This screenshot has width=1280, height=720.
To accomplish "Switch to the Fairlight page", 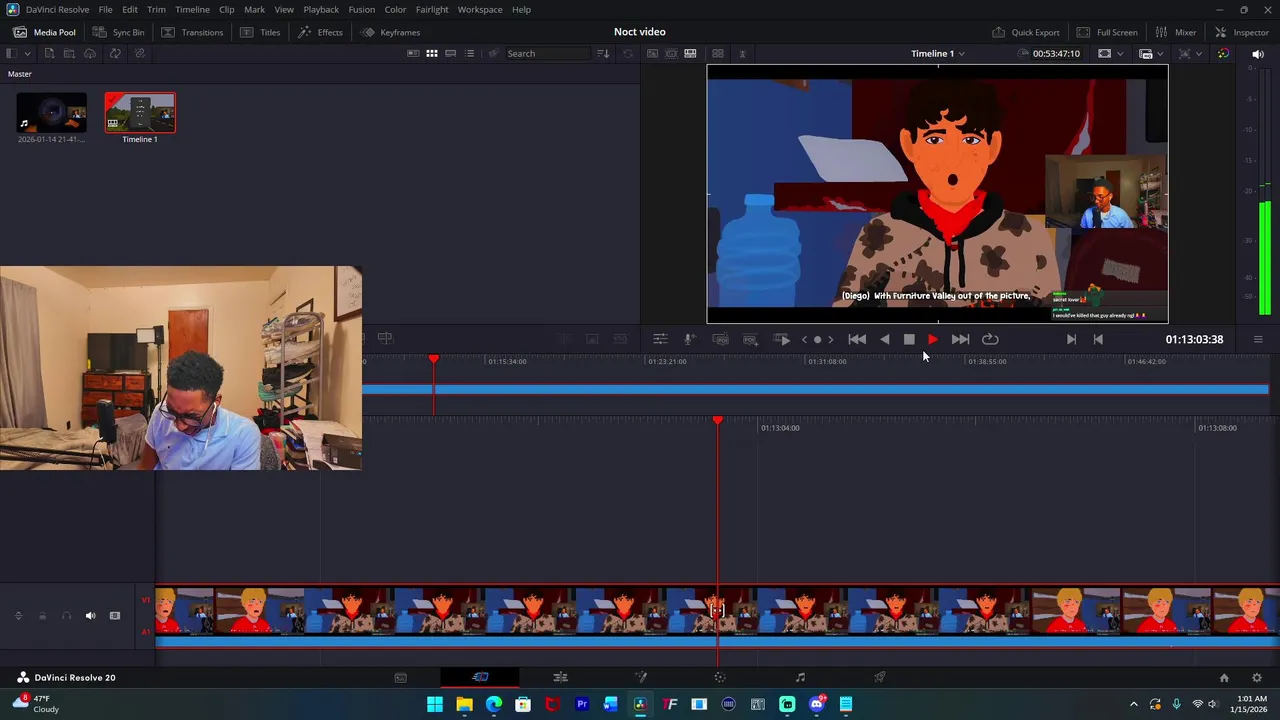I will [x=800, y=677].
